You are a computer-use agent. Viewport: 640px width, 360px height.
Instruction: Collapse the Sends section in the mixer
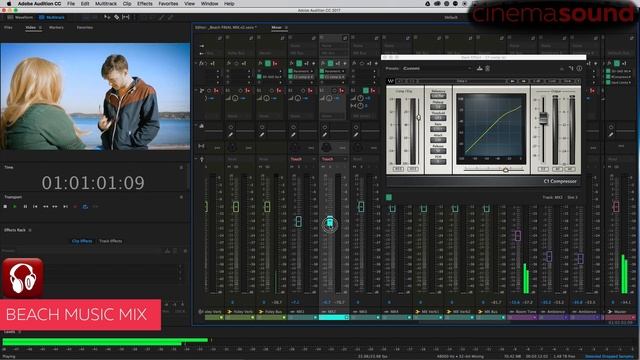pyautogui.click(x=196, y=91)
